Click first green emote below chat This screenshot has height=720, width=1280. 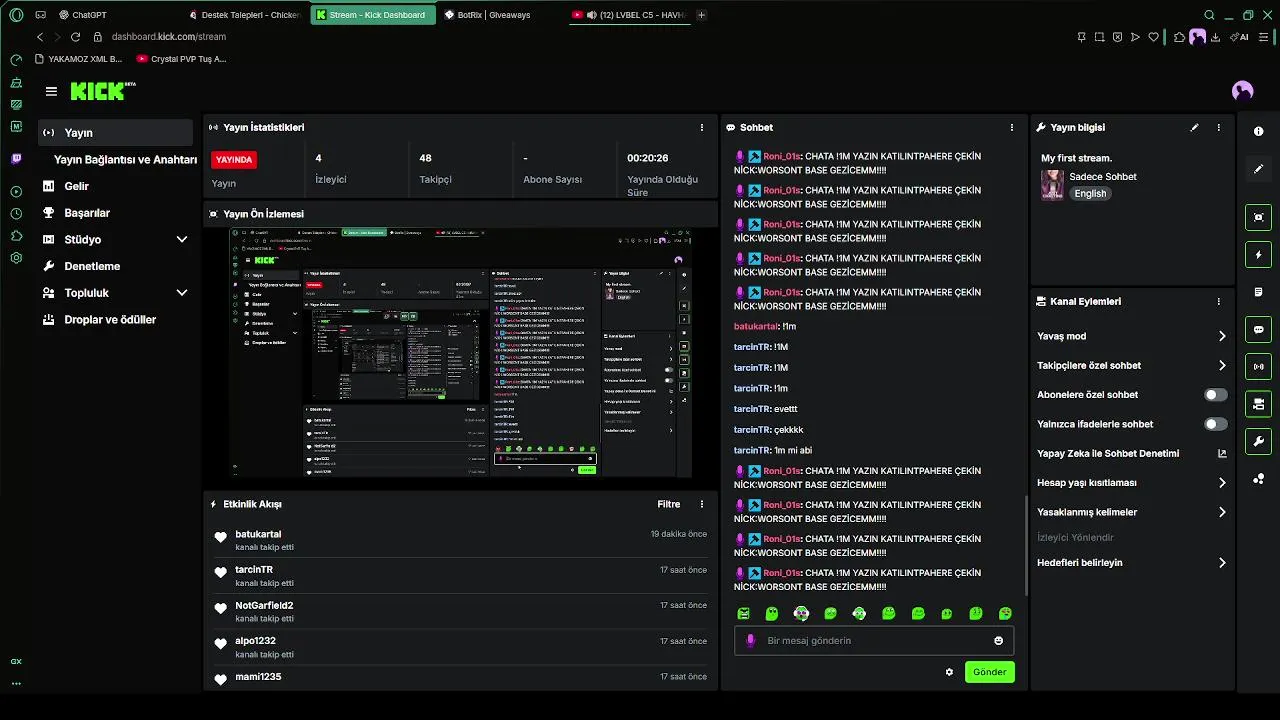pyautogui.click(x=743, y=613)
